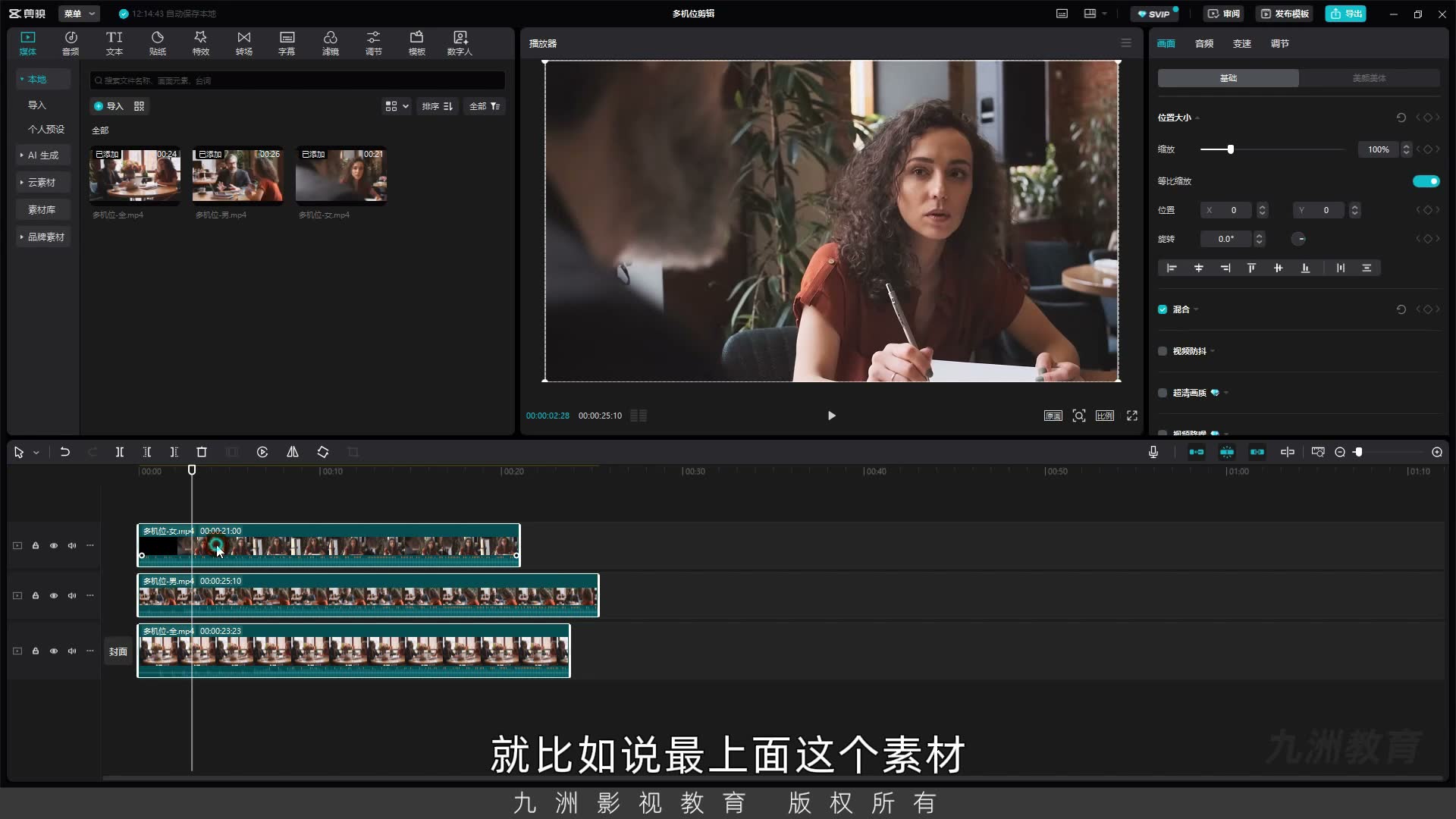Expand the AI 生成 sidebar item
1456x819 pixels.
pos(42,155)
